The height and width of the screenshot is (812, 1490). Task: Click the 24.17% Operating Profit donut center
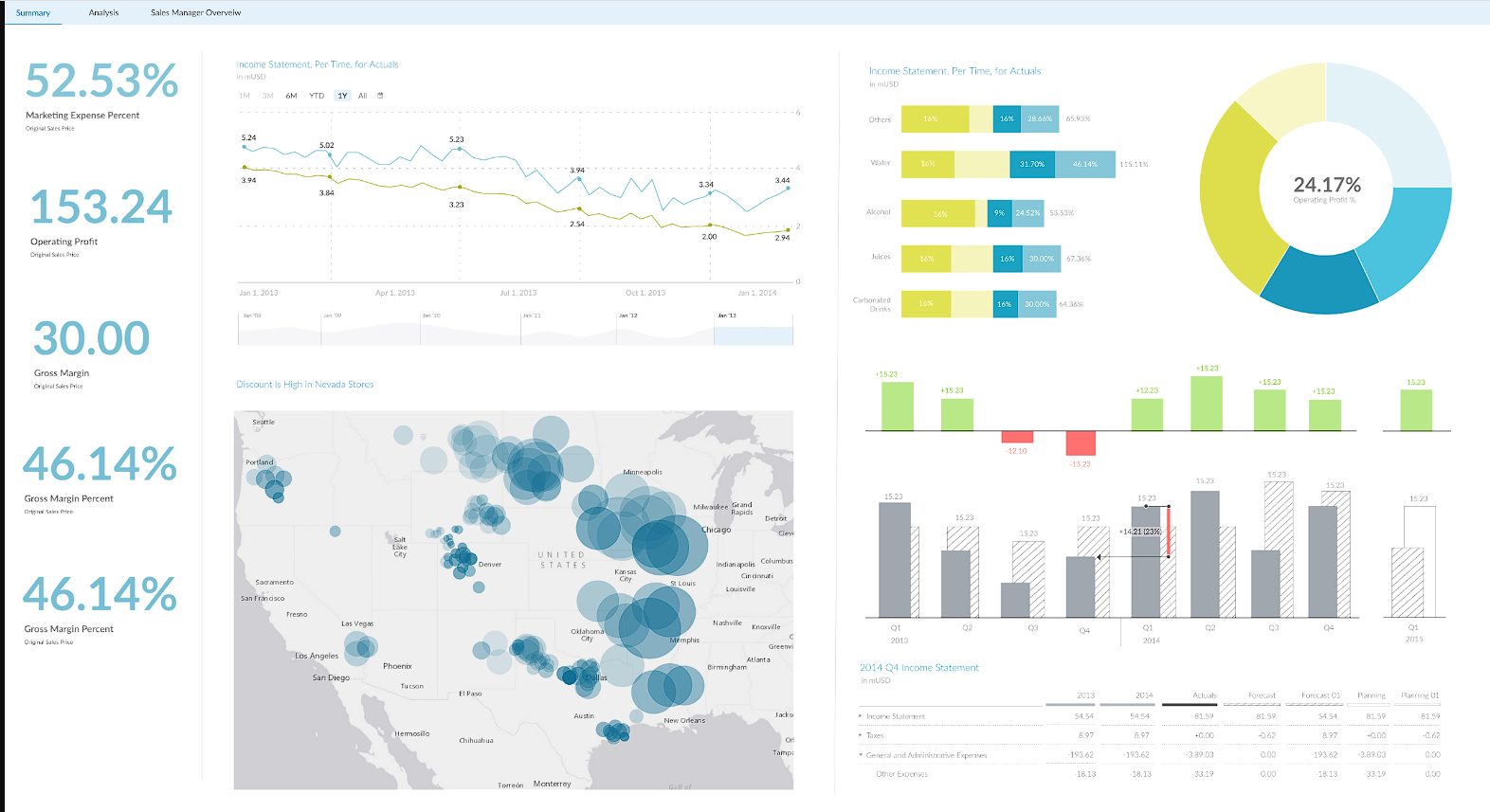point(1326,188)
